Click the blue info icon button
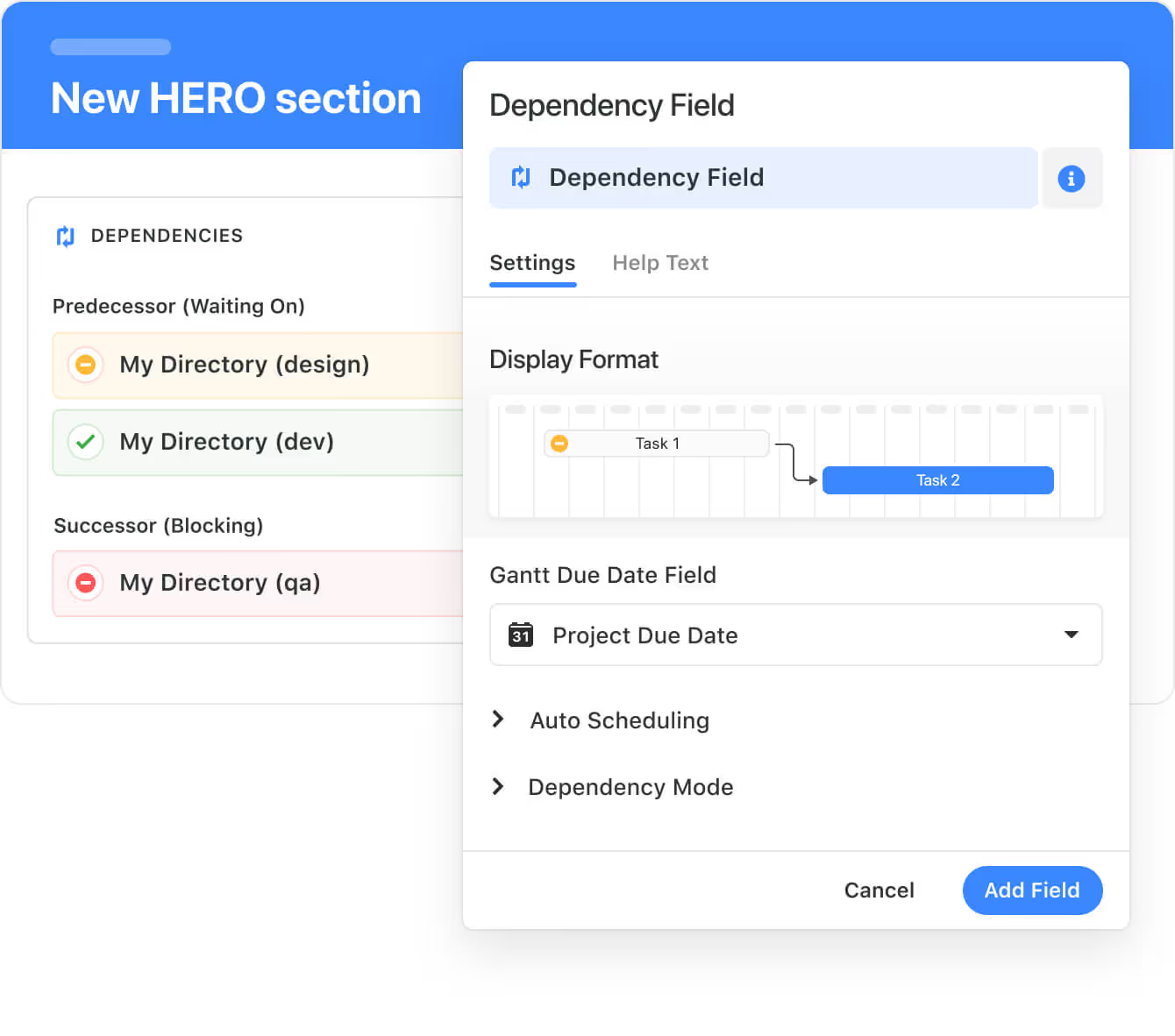The width and height of the screenshot is (1175, 1036). pos(1071,179)
